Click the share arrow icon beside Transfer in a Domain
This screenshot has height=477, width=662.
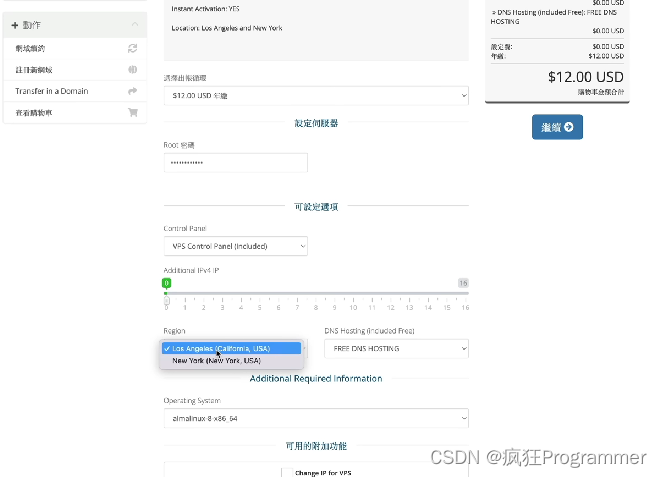[132, 91]
